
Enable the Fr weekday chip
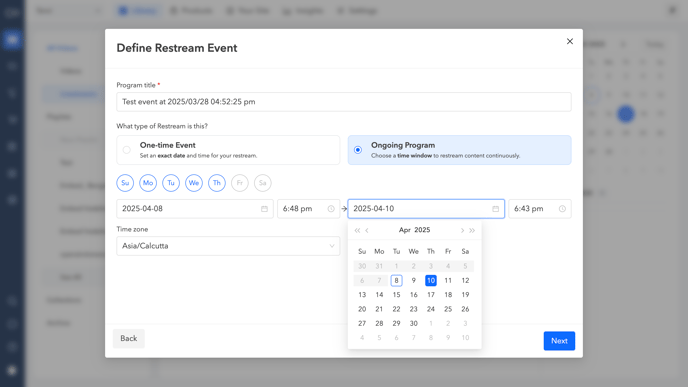240,183
